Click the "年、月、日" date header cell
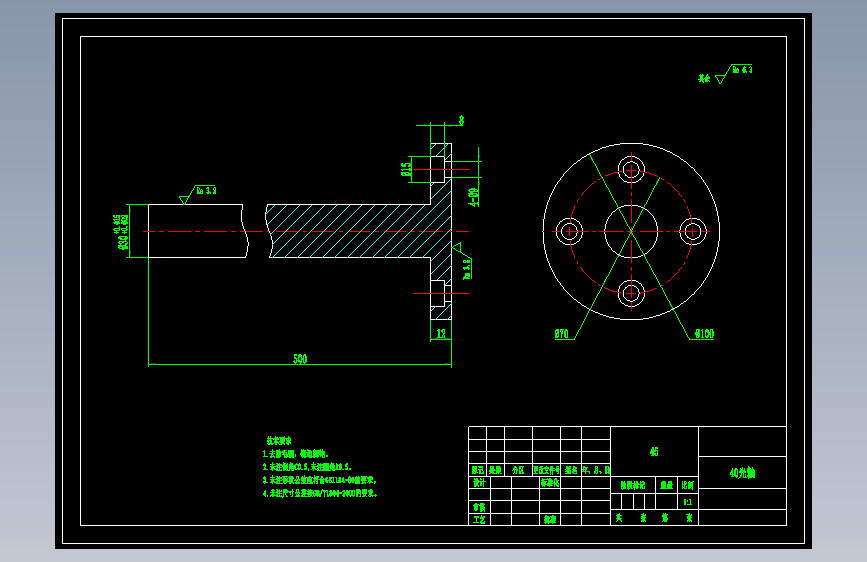Screen dimensions: 867x562 pos(596,470)
